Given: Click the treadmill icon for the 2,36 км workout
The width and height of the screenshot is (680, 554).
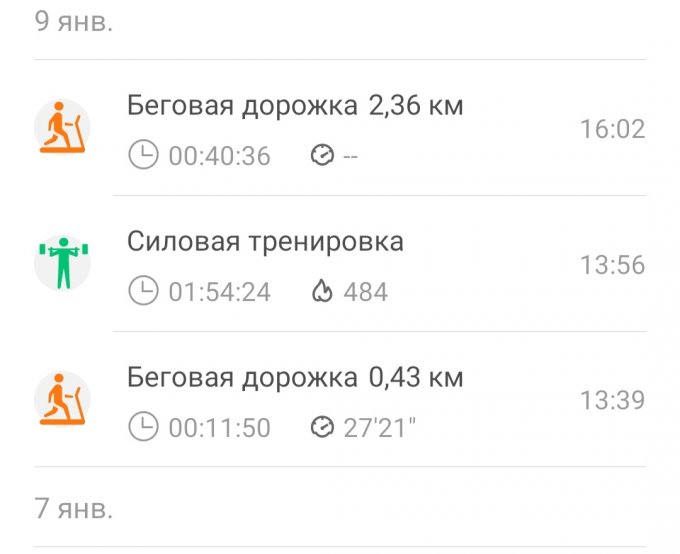Looking at the screenshot, I should [x=62, y=128].
